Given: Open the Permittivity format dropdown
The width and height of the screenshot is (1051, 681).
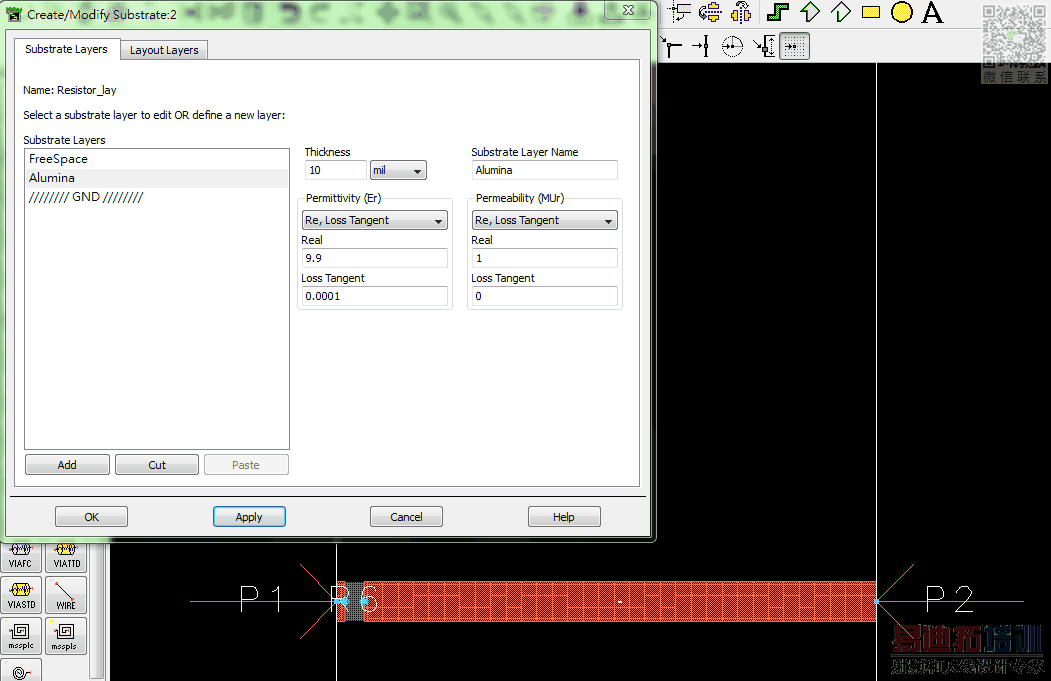Looking at the screenshot, I should click(375, 220).
